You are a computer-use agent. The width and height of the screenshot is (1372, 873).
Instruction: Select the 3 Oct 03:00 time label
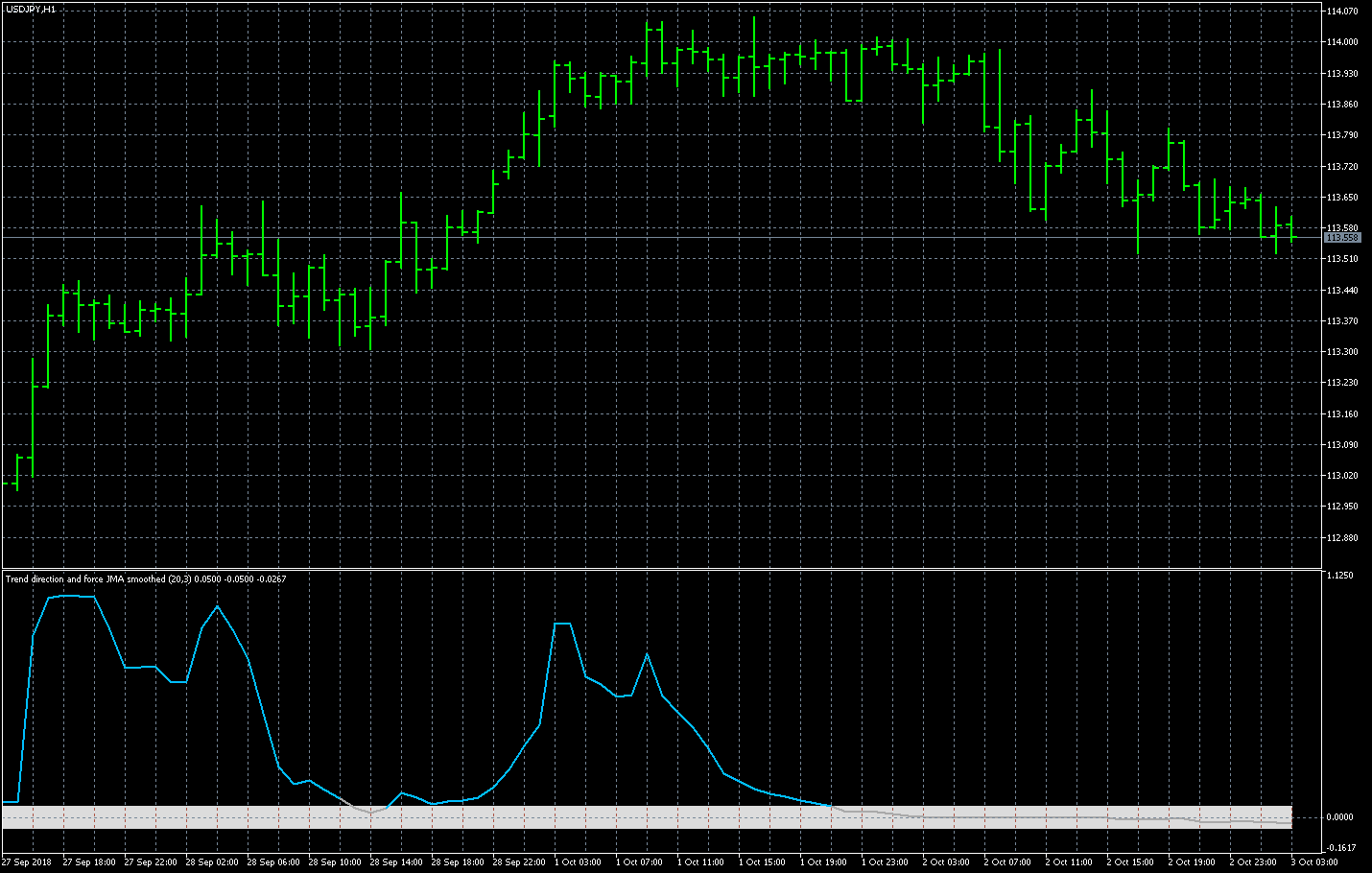[1314, 861]
